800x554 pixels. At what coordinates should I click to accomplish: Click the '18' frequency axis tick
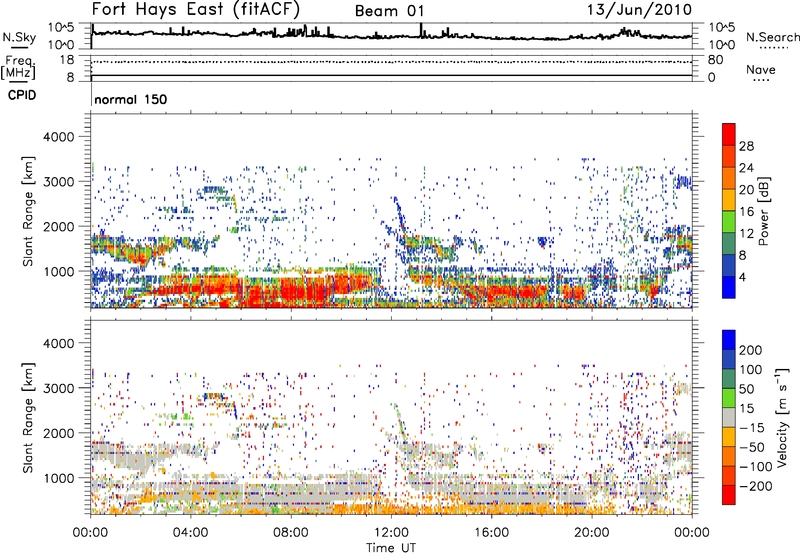(67, 60)
